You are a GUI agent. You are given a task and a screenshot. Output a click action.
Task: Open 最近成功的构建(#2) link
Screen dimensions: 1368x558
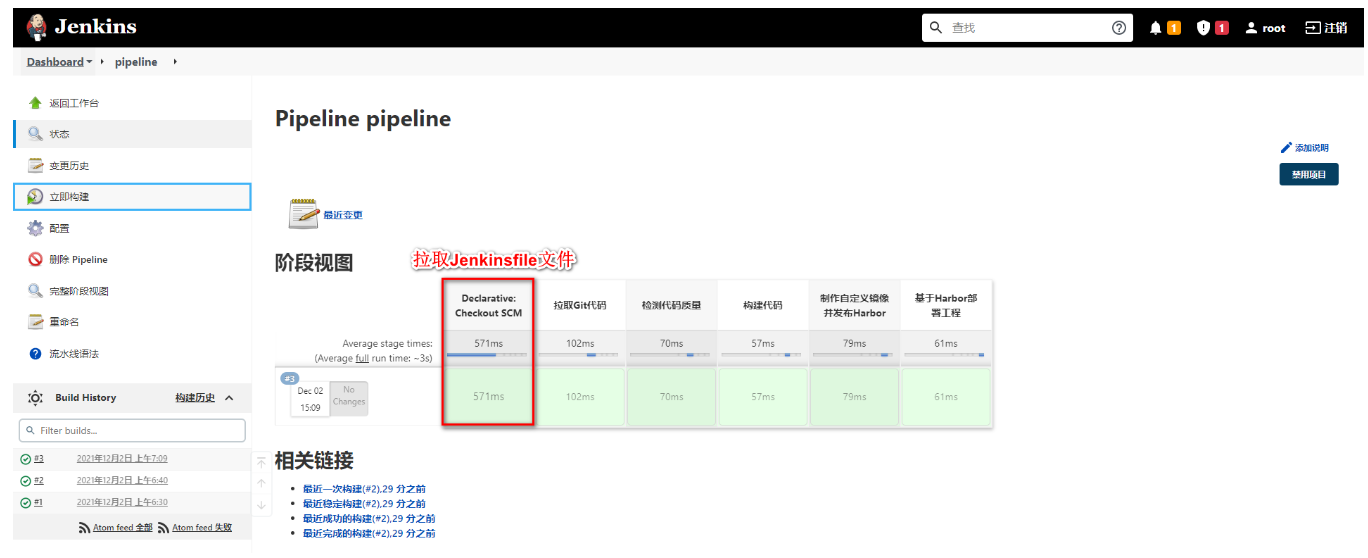coord(369,519)
